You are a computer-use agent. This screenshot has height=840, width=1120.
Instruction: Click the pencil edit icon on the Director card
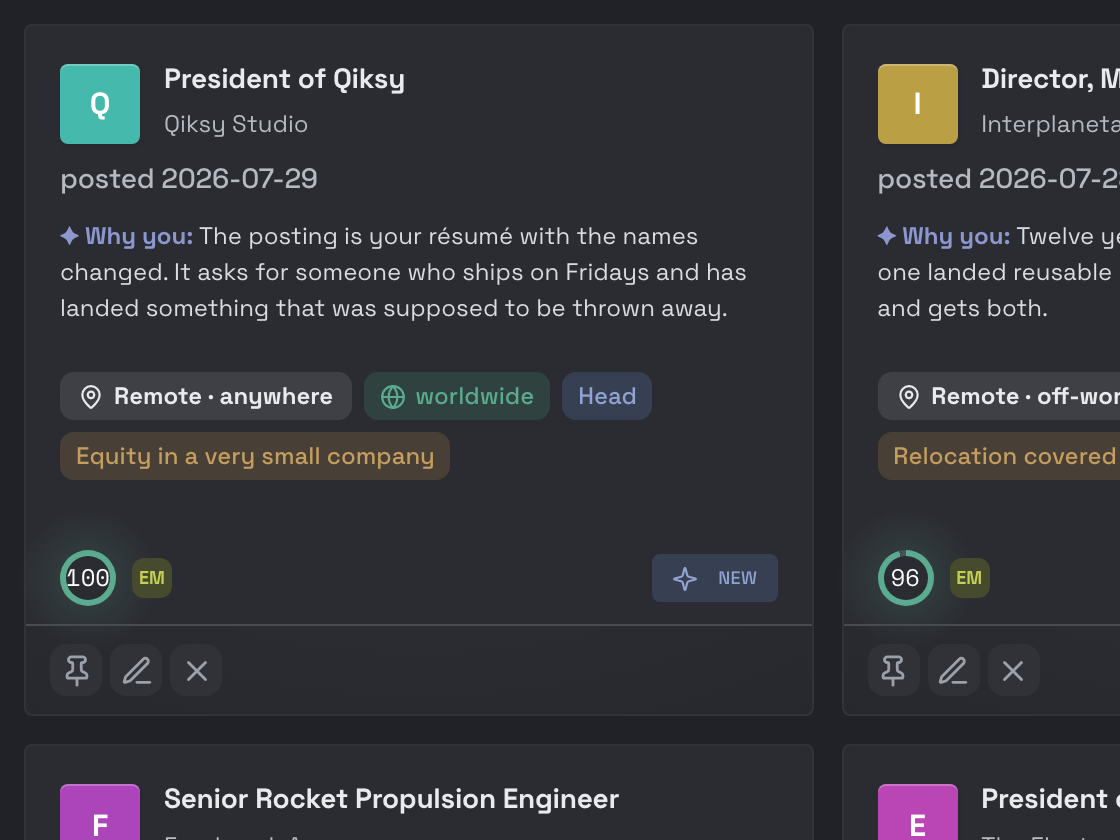click(x=954, y=671)
